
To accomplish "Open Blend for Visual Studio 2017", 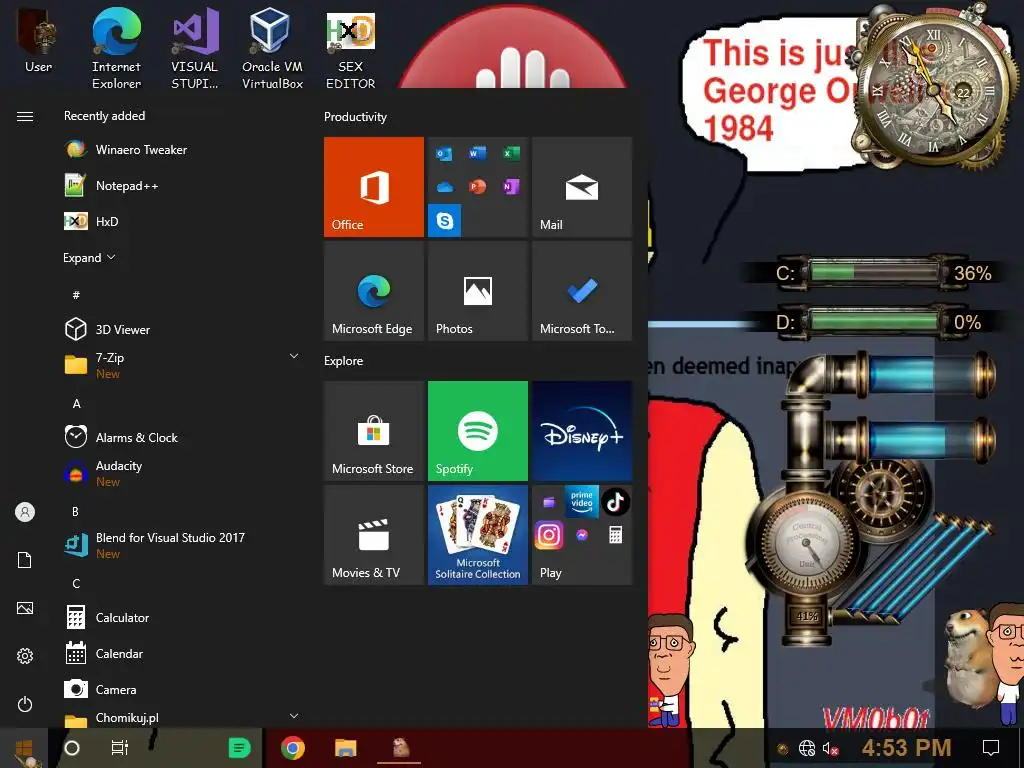I will [x=182, y=545].
